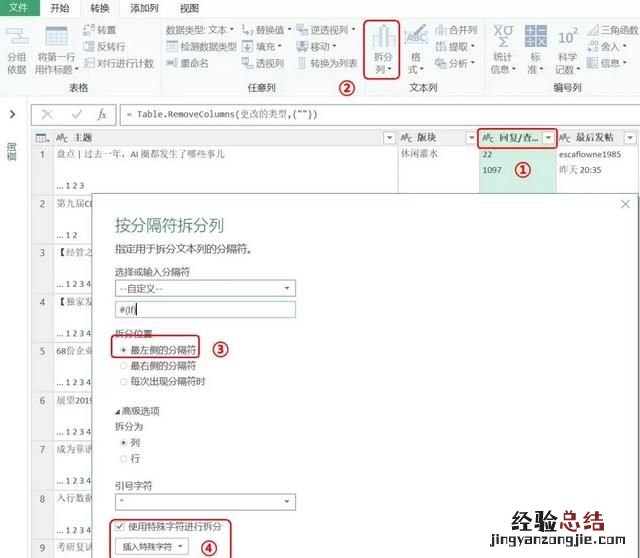Viewport: 640px width, 558px height.
Task: Open the Standard (标准) operations
Action: coord(535,50)
